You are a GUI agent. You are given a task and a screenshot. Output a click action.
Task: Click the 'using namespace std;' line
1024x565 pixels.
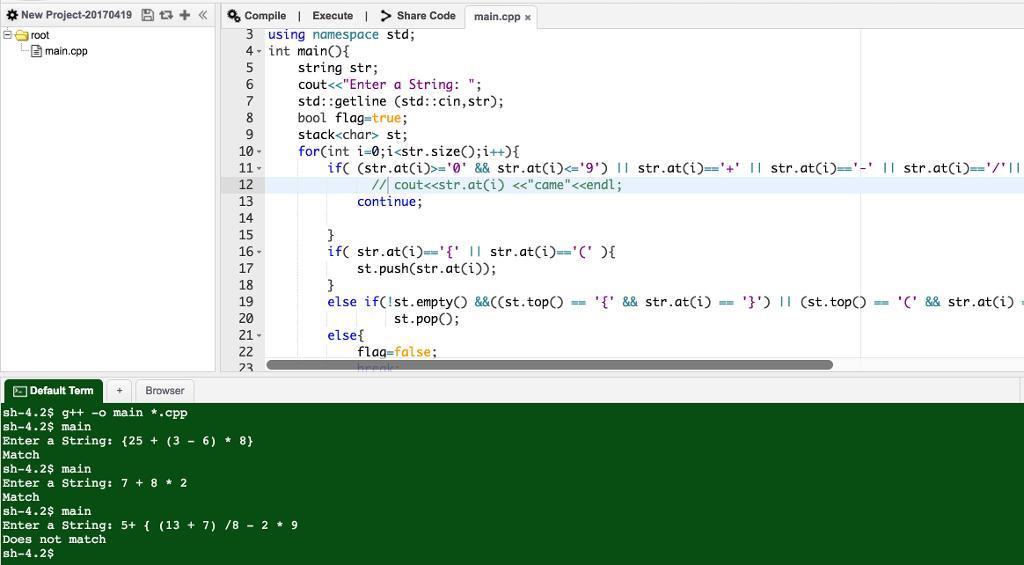pos(342,35)
